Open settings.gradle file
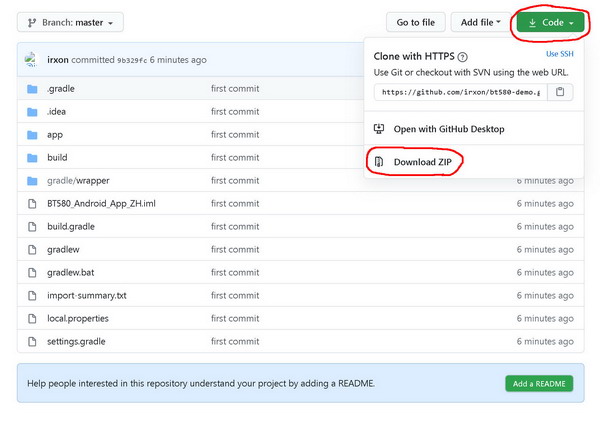 pyautogui.click(x=76, y=341)
